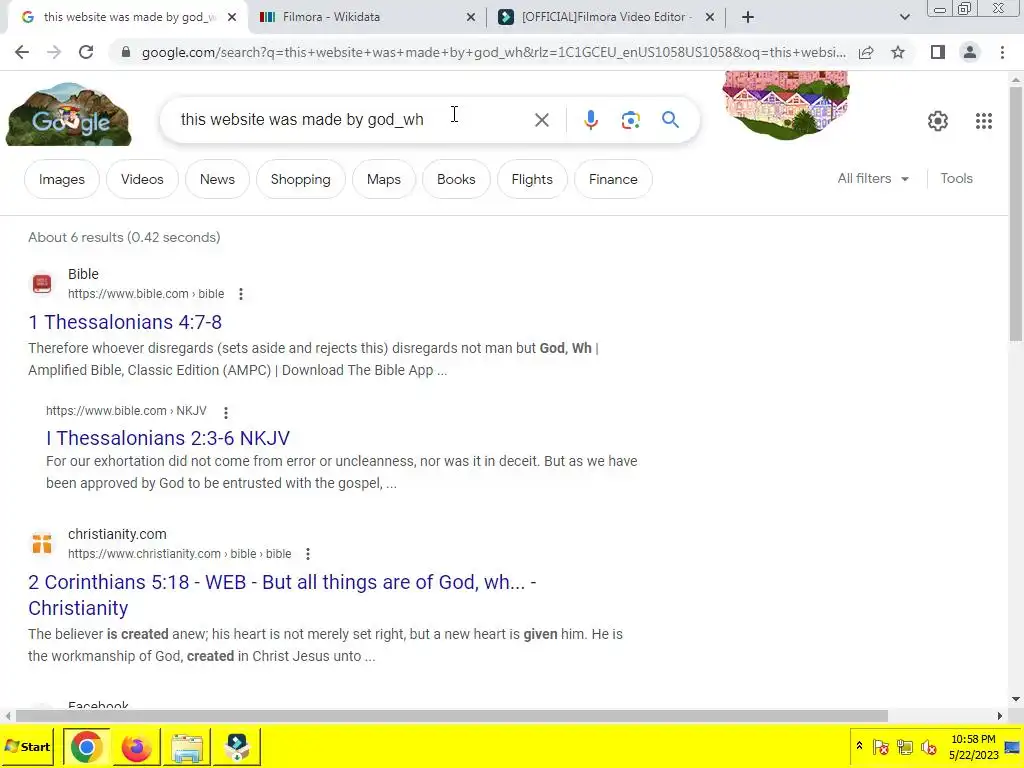Filter results by Finance
This screenshot has width=1024, height=768.
(613, 179)
